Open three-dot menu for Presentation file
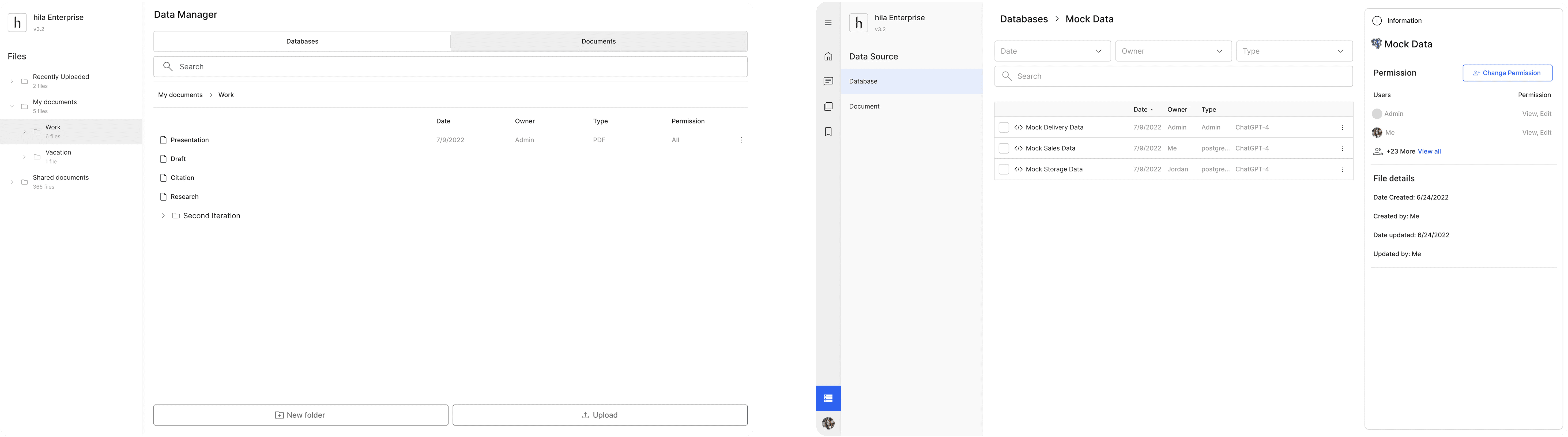The image size is (1568, 437). tap(741, 140)
